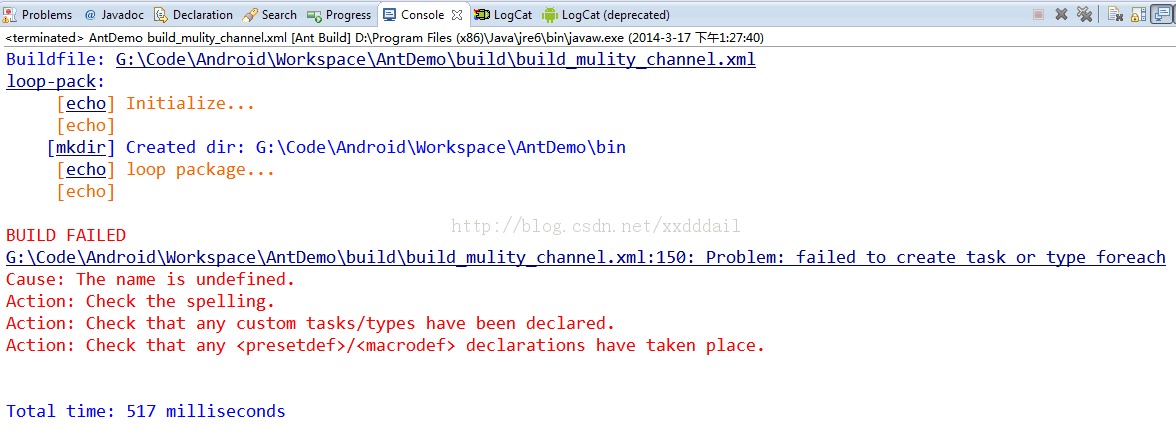Click 'Created dir' bin path text

tap(376, 148)
